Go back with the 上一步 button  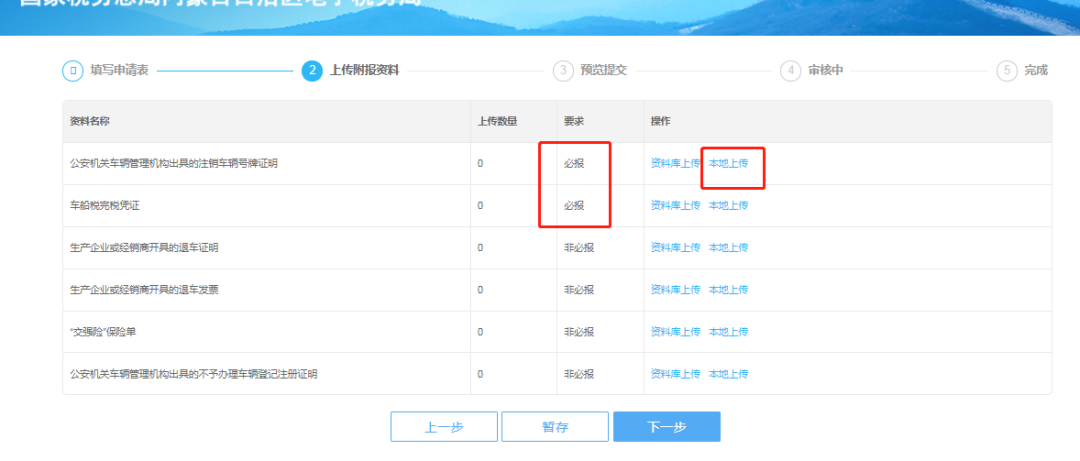[444, 427]
